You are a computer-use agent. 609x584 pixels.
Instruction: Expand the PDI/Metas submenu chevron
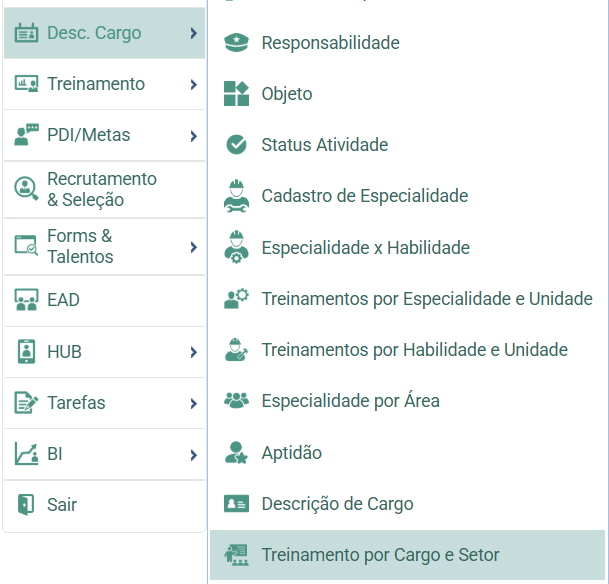(x=193, y=136)
